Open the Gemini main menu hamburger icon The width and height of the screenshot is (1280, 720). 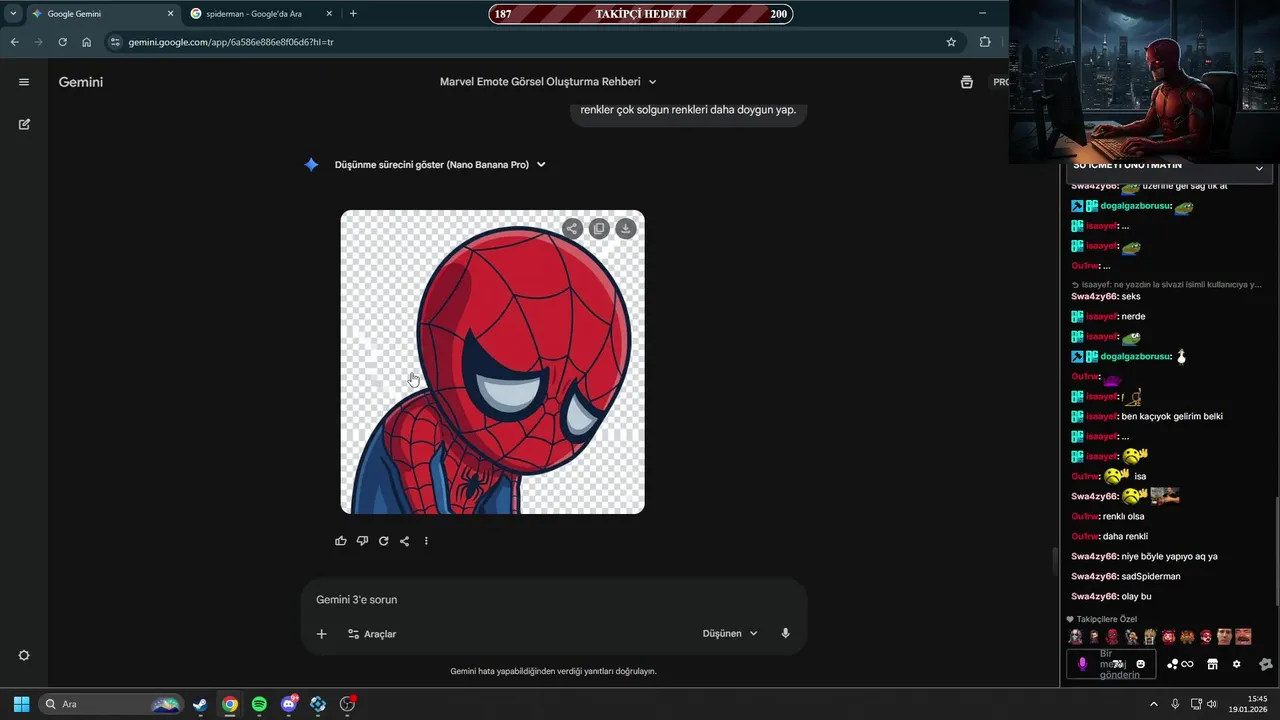point(24,82)
